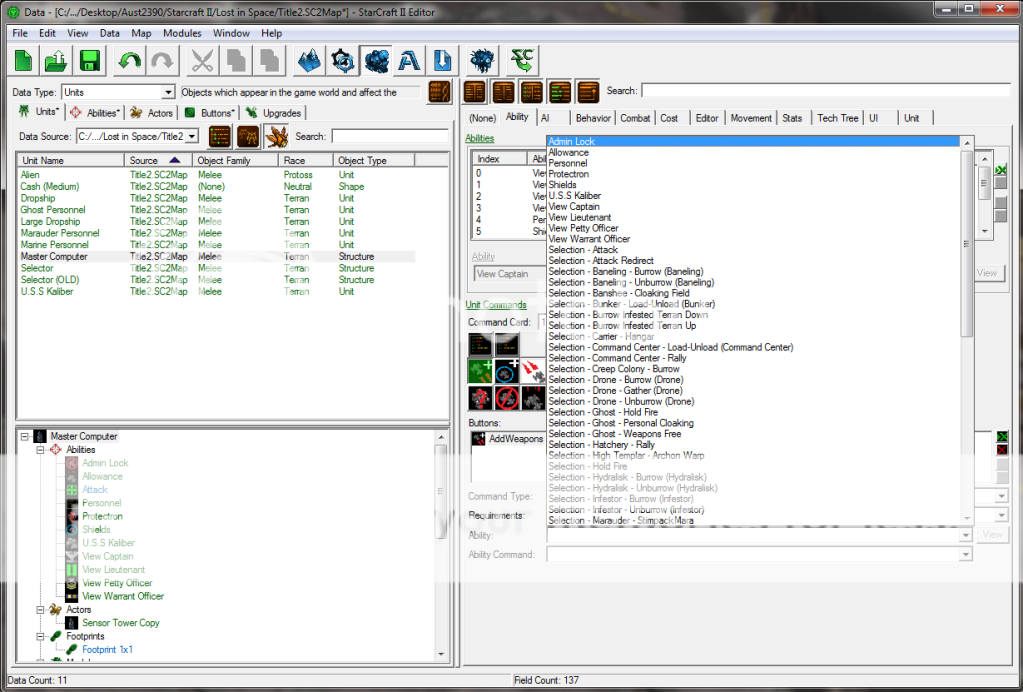
Task: Click the Save file toolbar icon
Action: coord(90,61)
